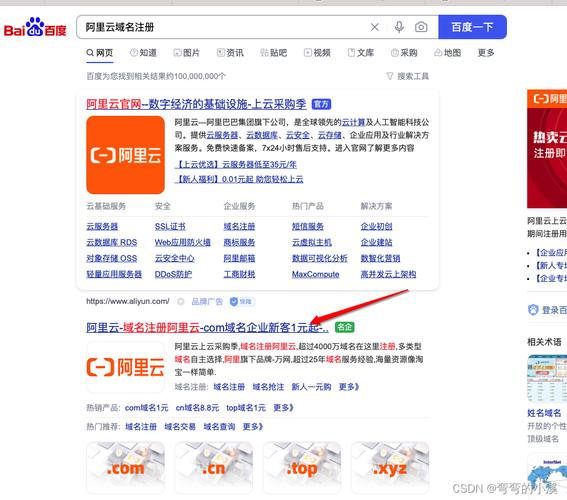
Task: Click the .cn domain thumbnail
Action: (x=214, y=467)
